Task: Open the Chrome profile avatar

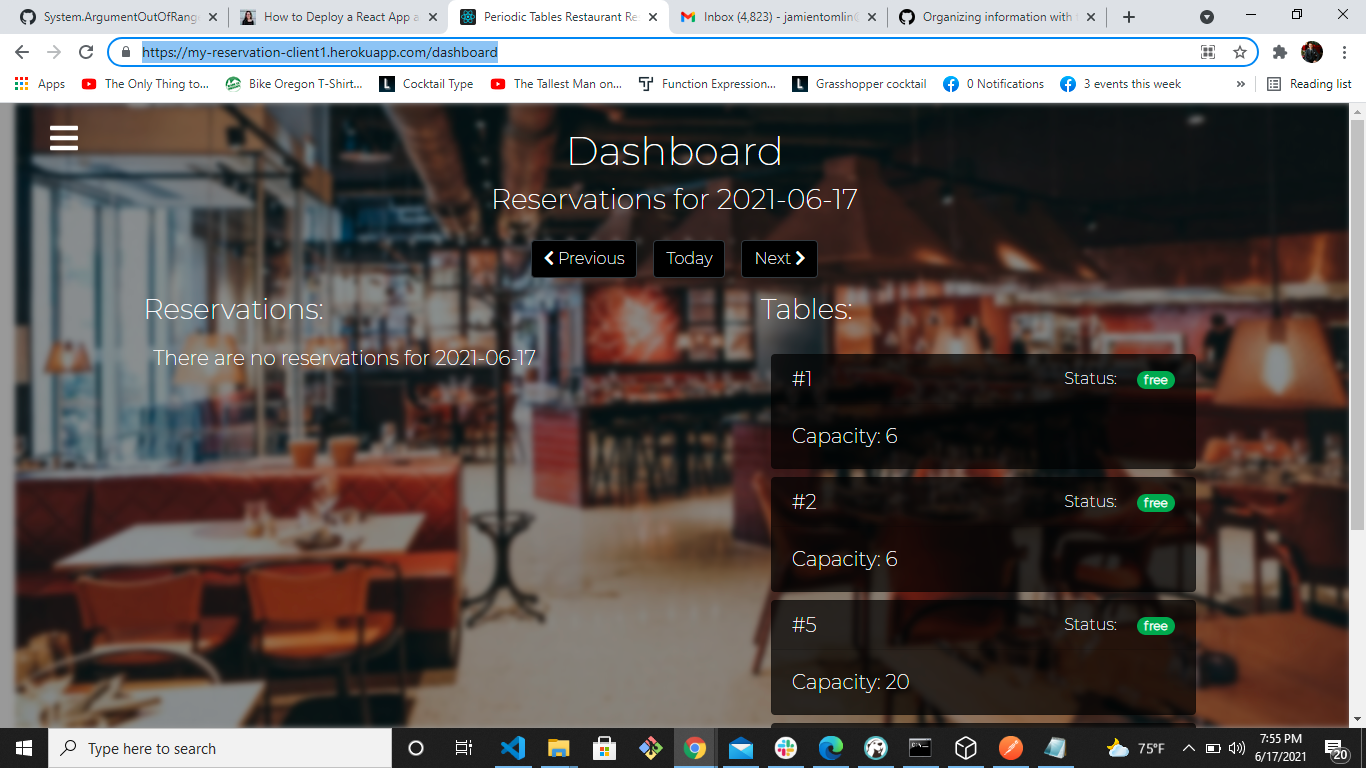Action: 1312,52
